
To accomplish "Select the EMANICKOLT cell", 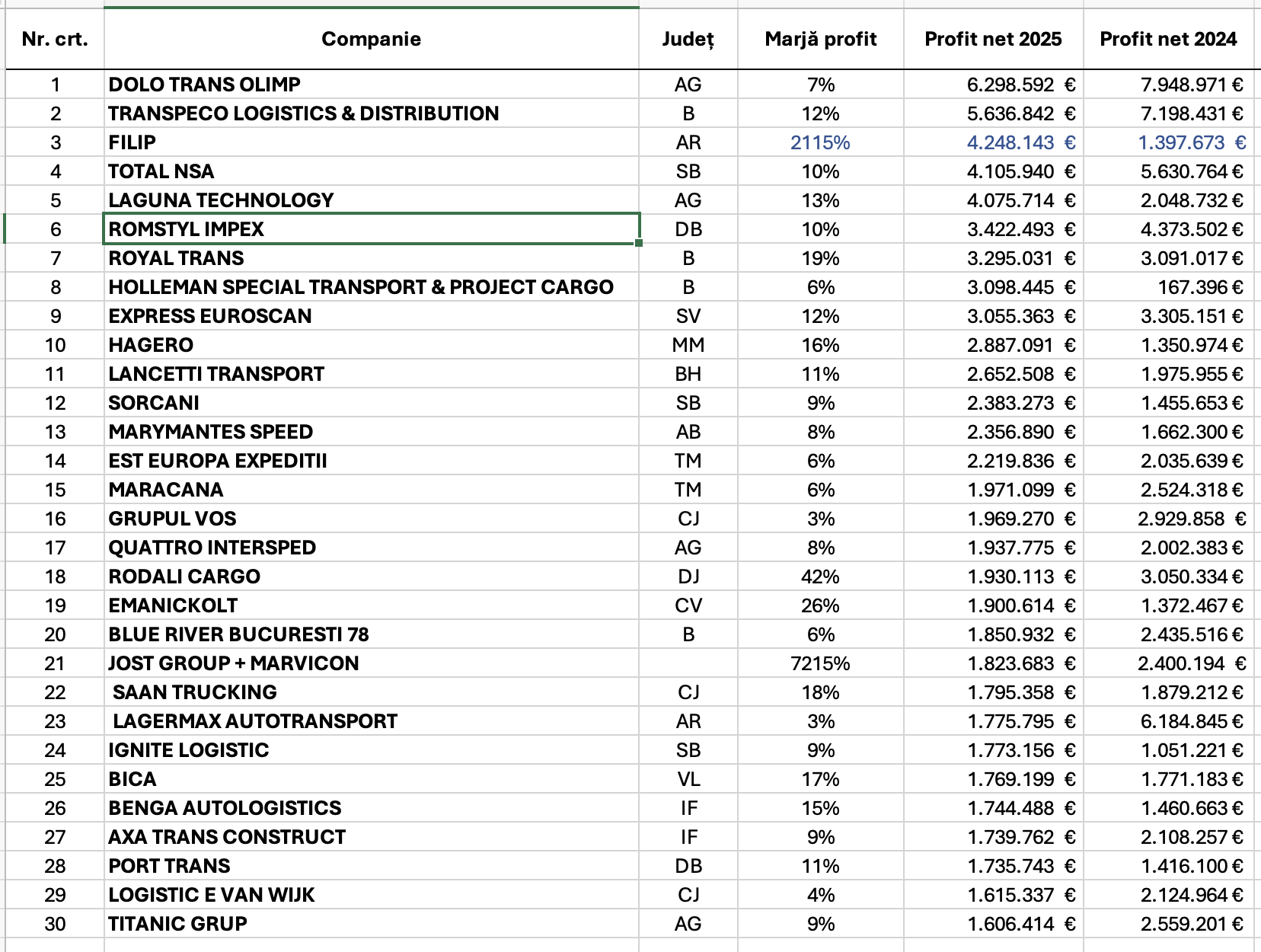I will click(x=372, y=605).
